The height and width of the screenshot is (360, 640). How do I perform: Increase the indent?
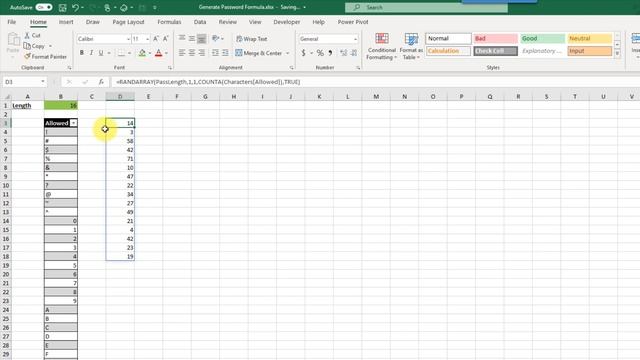tap(225, 53)
